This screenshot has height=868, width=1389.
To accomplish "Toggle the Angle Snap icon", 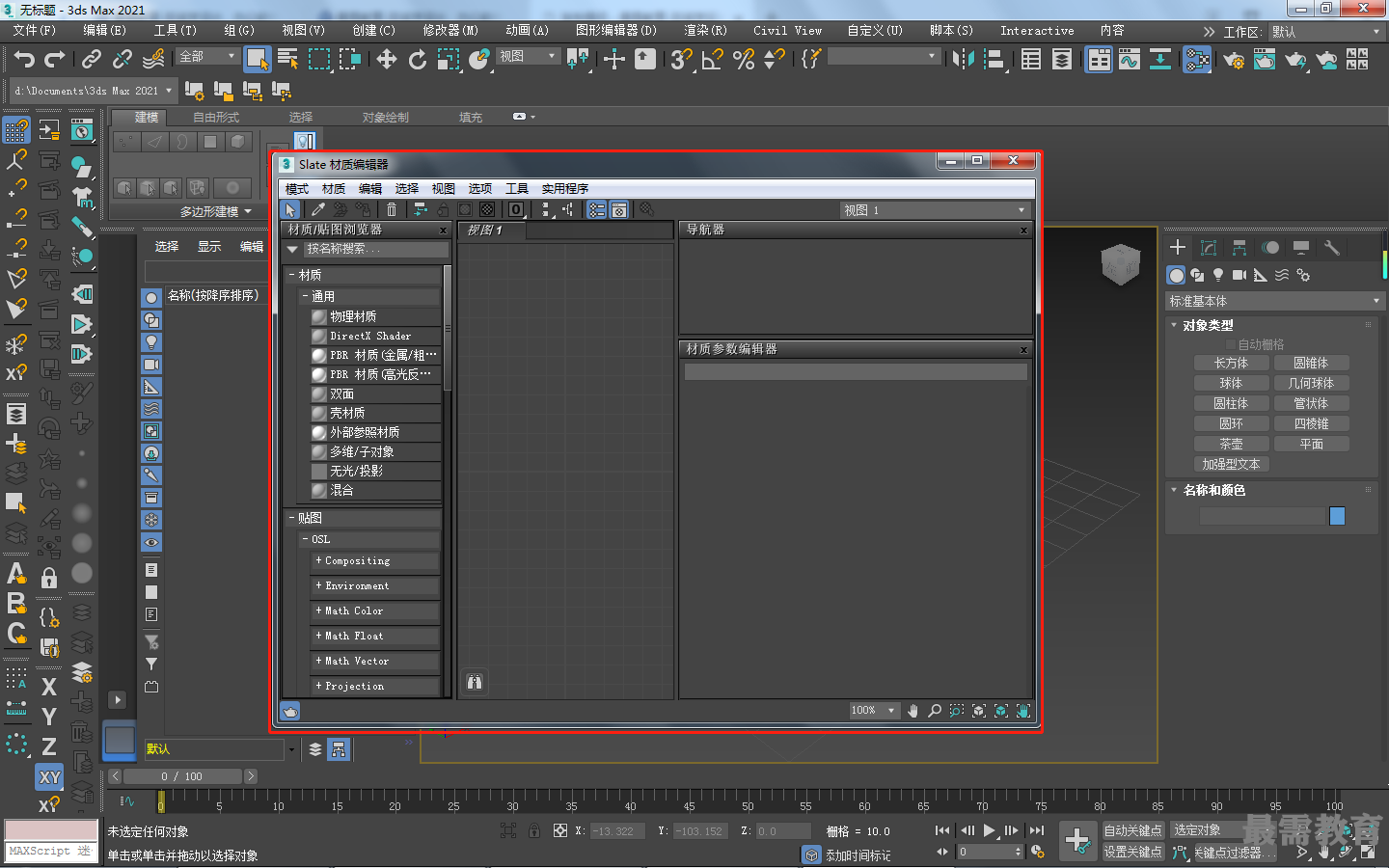I will tap(712, 60).
